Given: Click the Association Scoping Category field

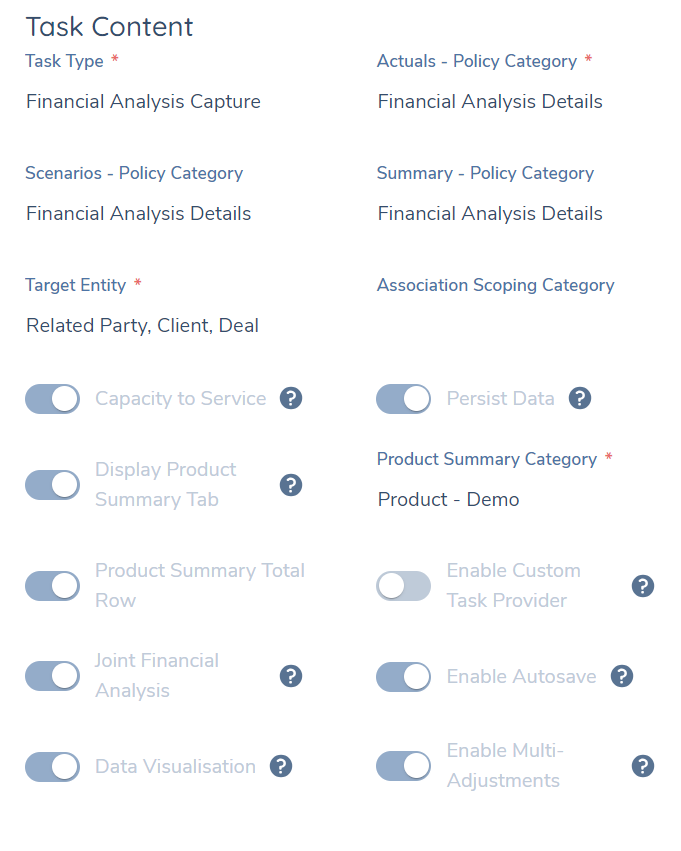Looking at the screenshot, I should [x=510, y=324].
